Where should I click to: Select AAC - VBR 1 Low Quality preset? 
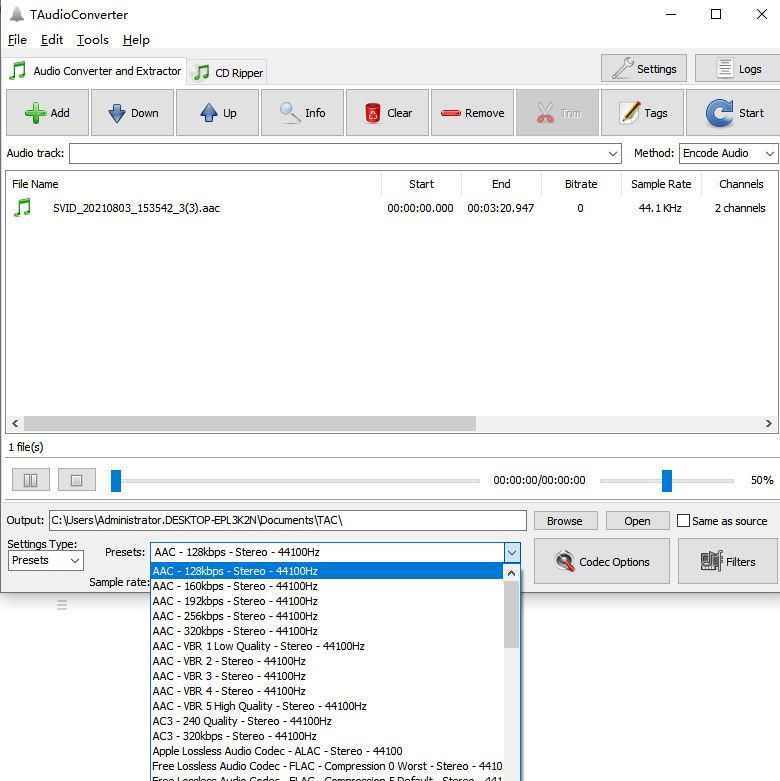pyautogui.click(x=327, y=646)
